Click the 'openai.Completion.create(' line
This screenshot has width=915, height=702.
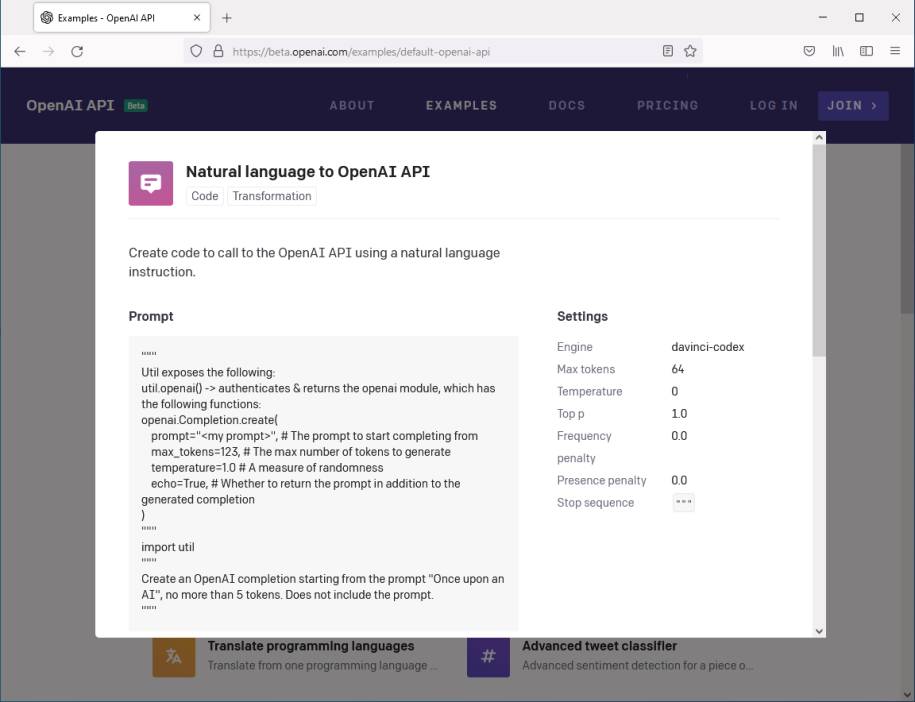coord(209,420)
